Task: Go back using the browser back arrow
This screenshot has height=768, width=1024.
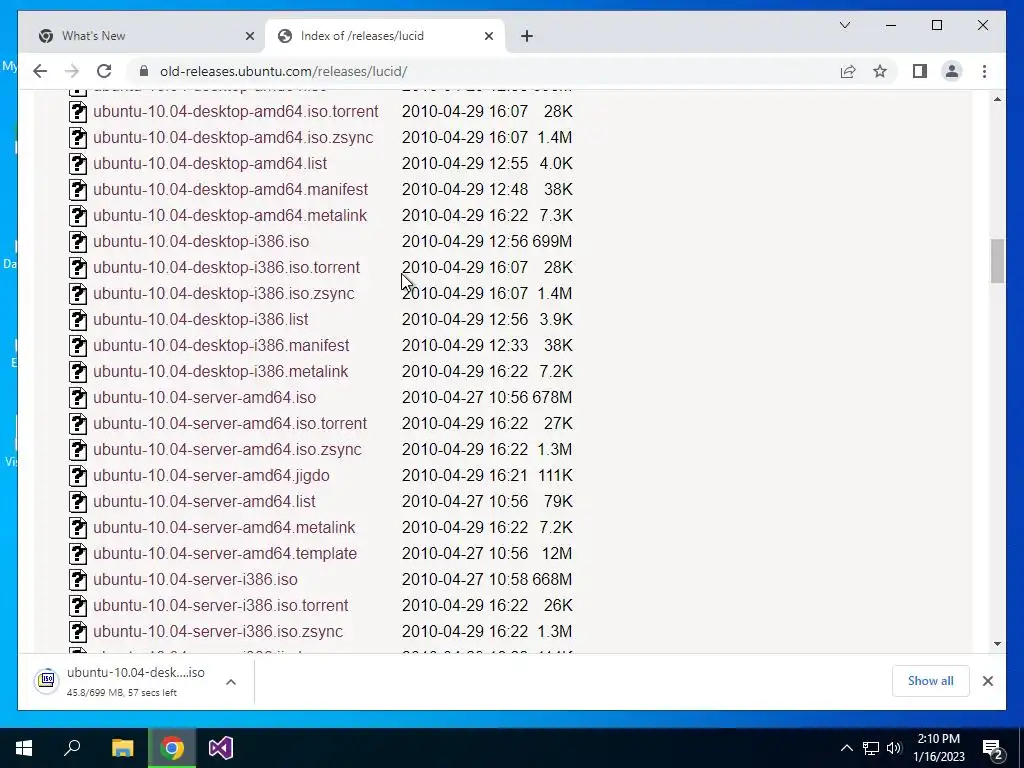Action: tap(40, 71)
